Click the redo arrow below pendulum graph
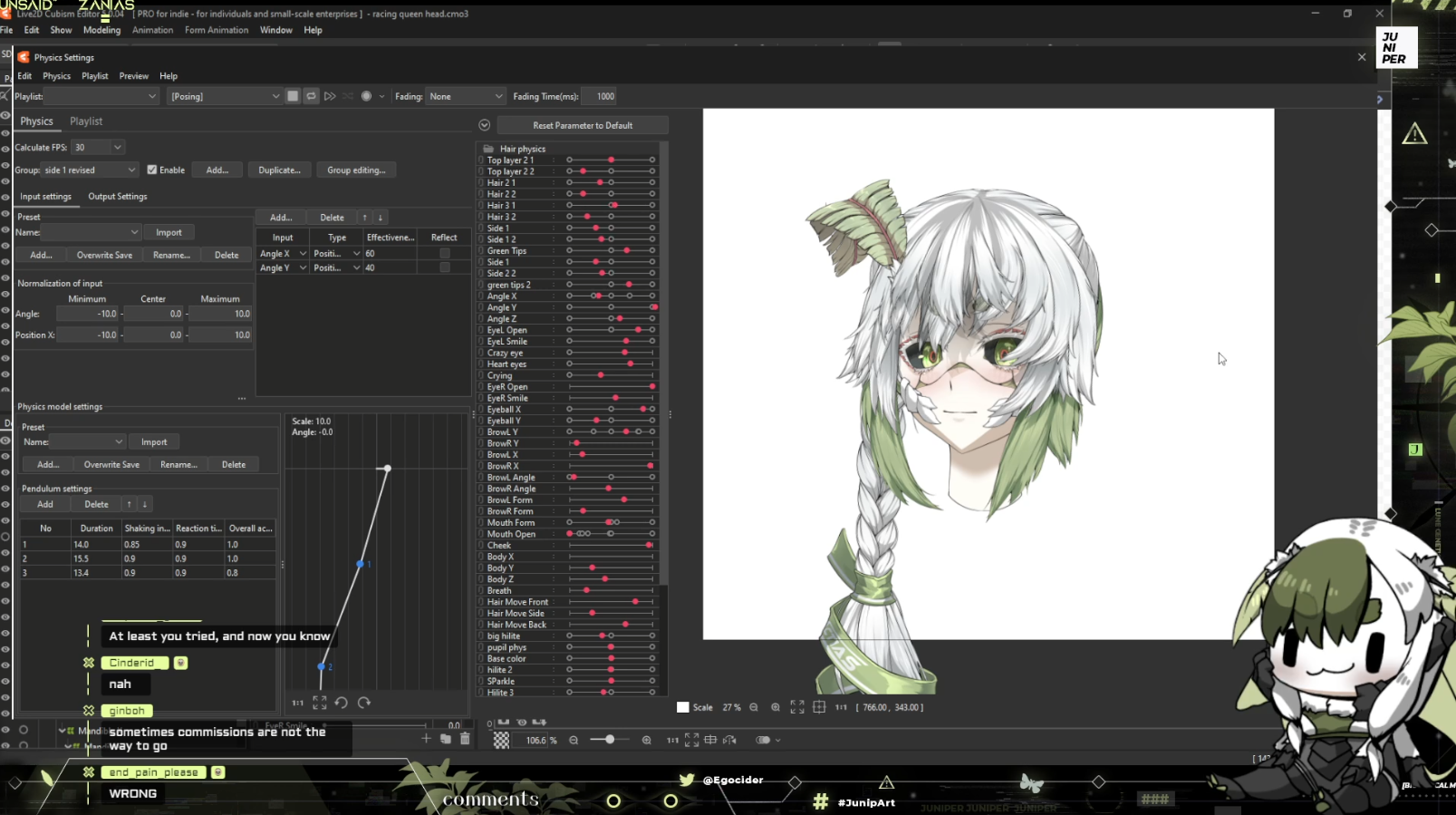Image resolution: width=1456 pixels, height=815 pixels. tap(363, 703)
